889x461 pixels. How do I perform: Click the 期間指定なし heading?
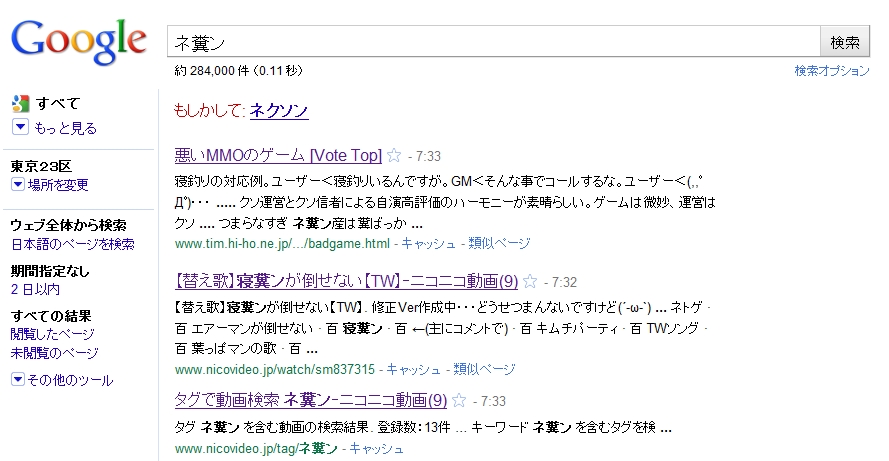point(50,271)
